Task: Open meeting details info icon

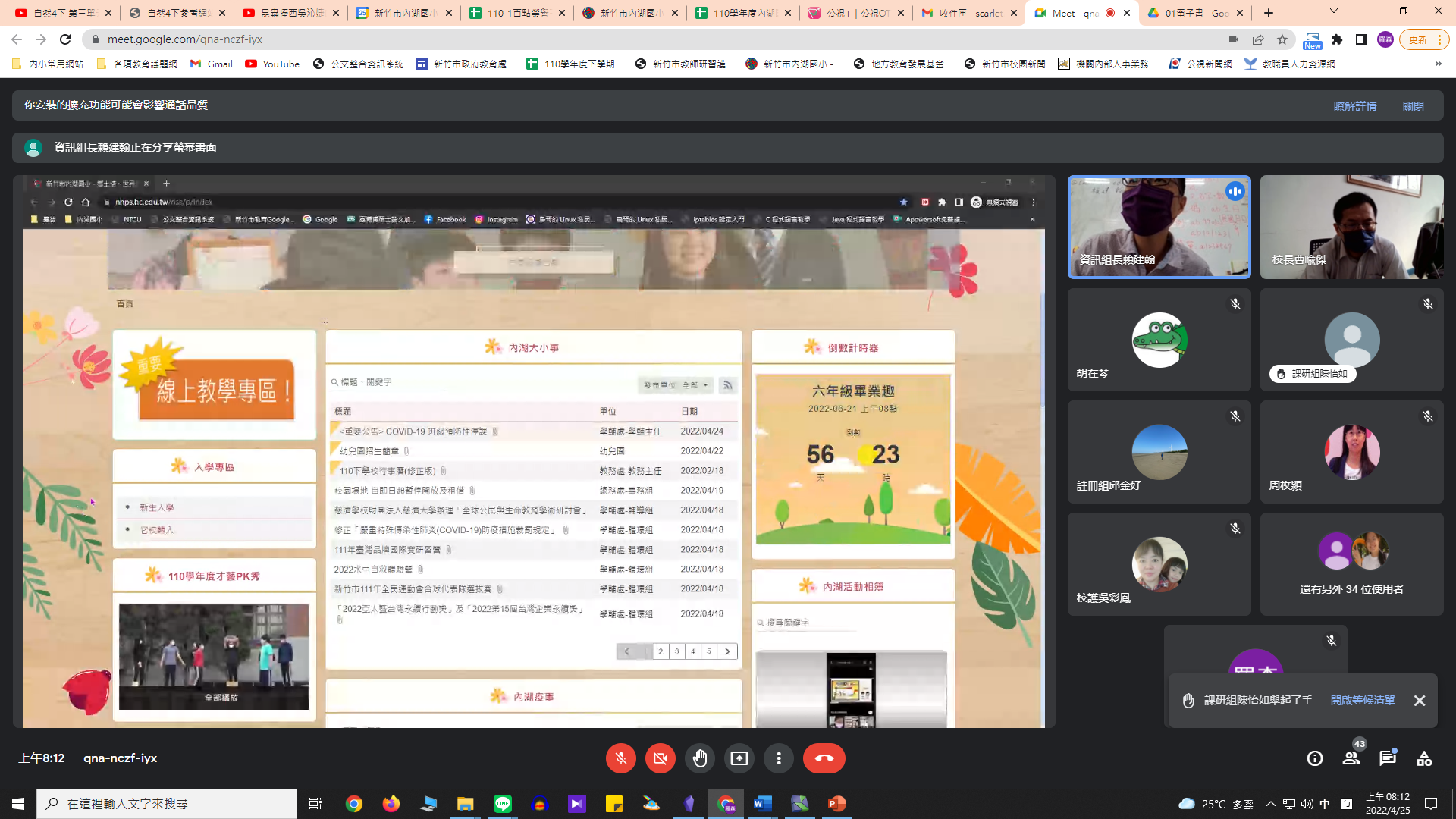Action: point(1315,758)
